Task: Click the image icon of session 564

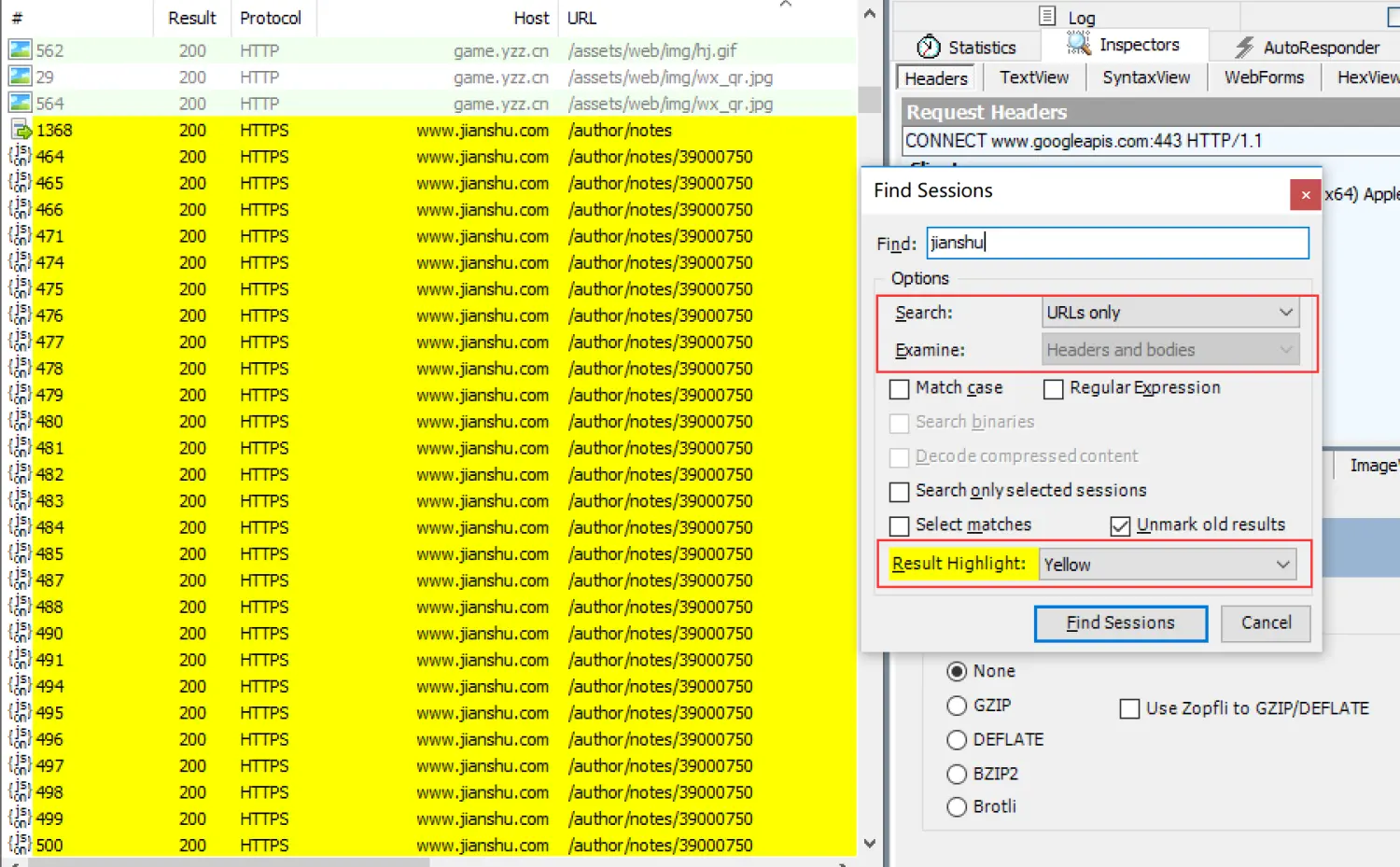Action: pos(20,104)
